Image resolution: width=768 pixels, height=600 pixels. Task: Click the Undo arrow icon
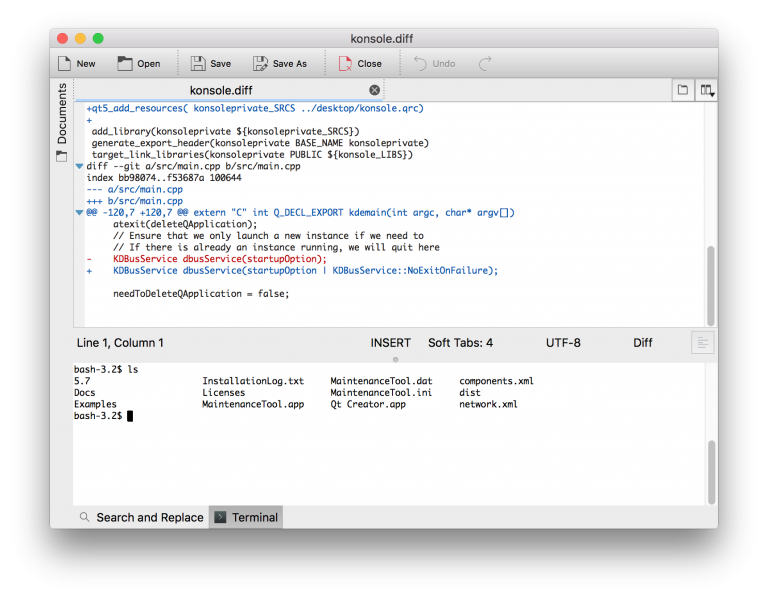click(420, 63)
